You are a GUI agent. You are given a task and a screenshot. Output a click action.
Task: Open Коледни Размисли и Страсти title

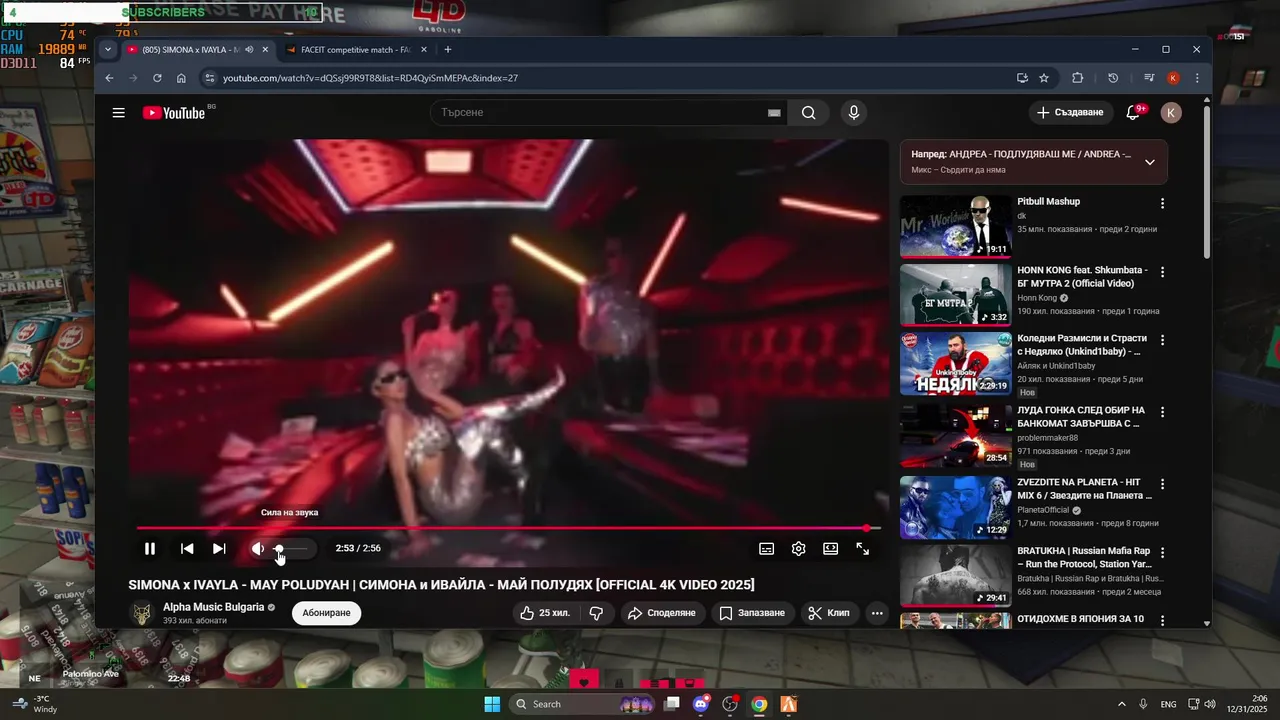1082,345
